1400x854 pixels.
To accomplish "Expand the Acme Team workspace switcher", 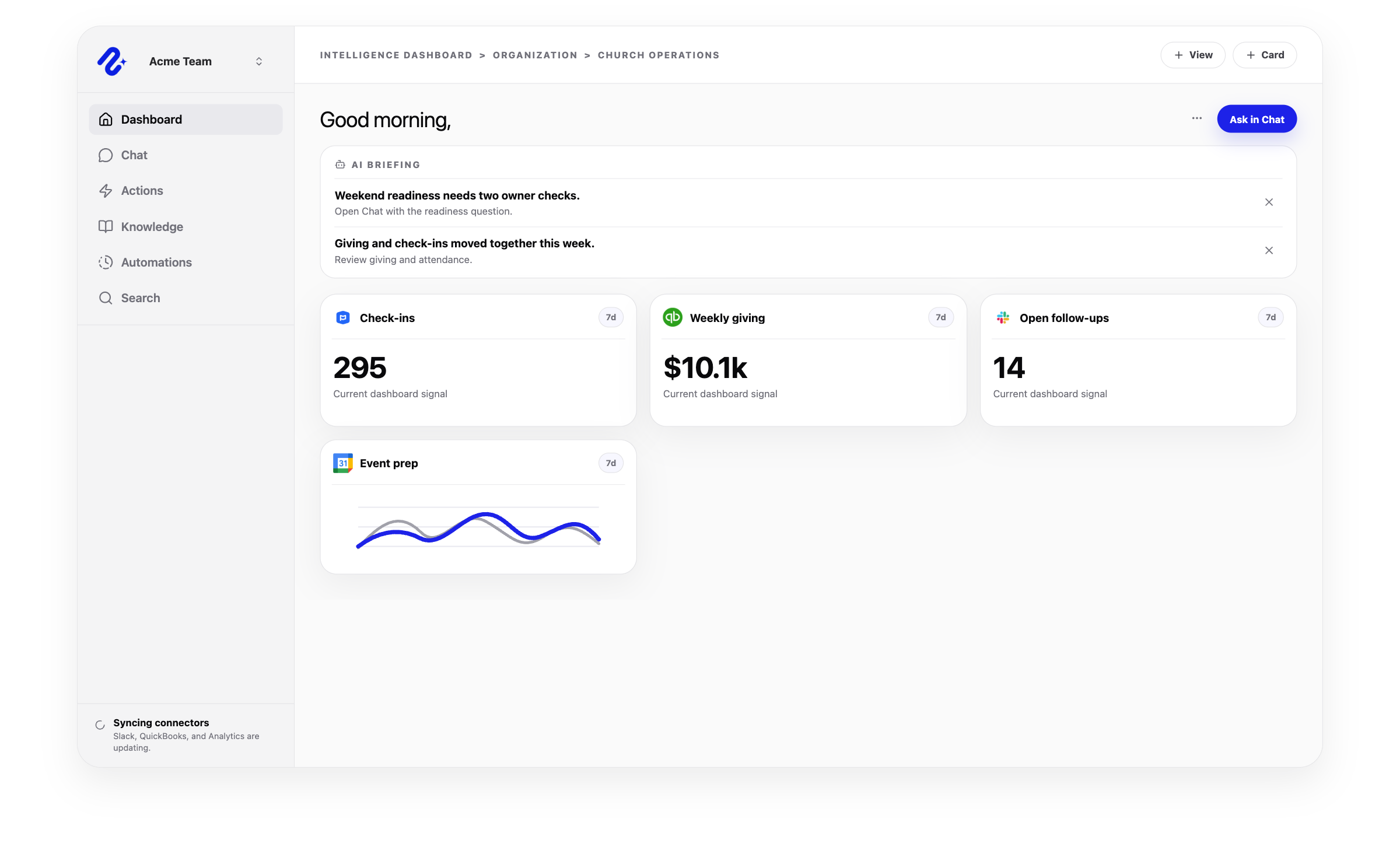I will tap(259, 61).
